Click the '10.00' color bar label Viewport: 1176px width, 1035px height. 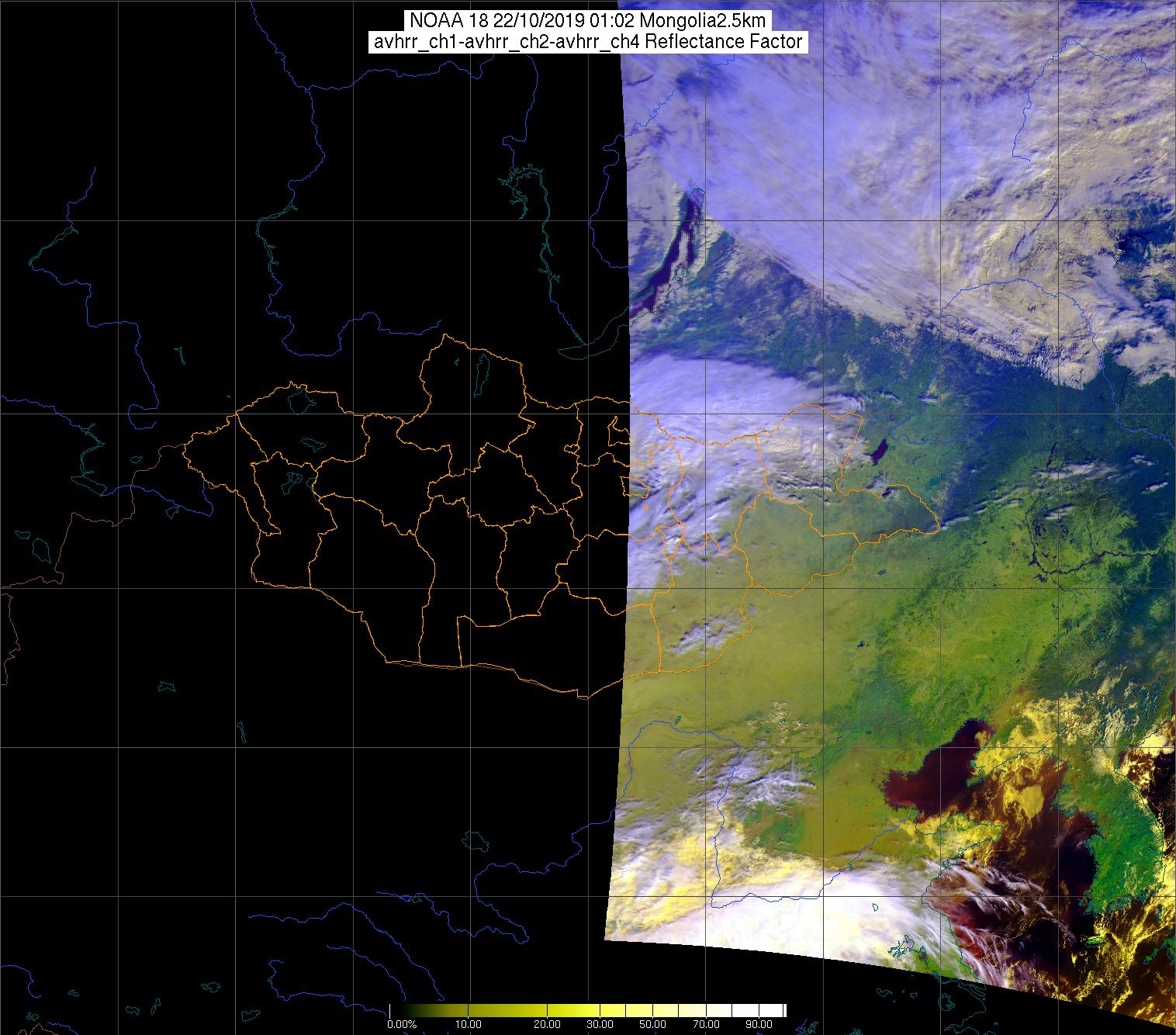tap(469, 1026)
